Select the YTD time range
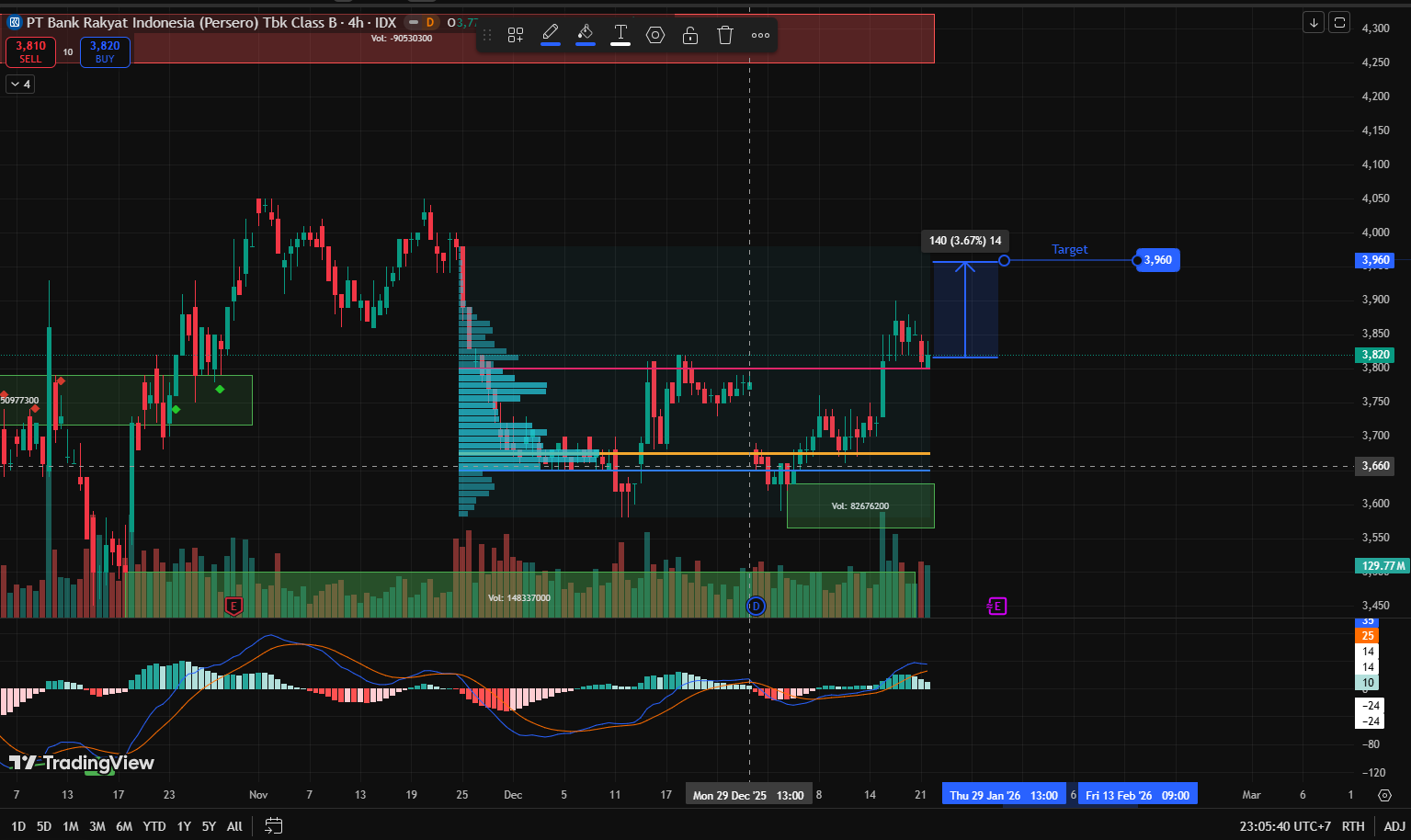Image resolution: width=1411 pixels, height=840 pixels. (x=154, y=826)
